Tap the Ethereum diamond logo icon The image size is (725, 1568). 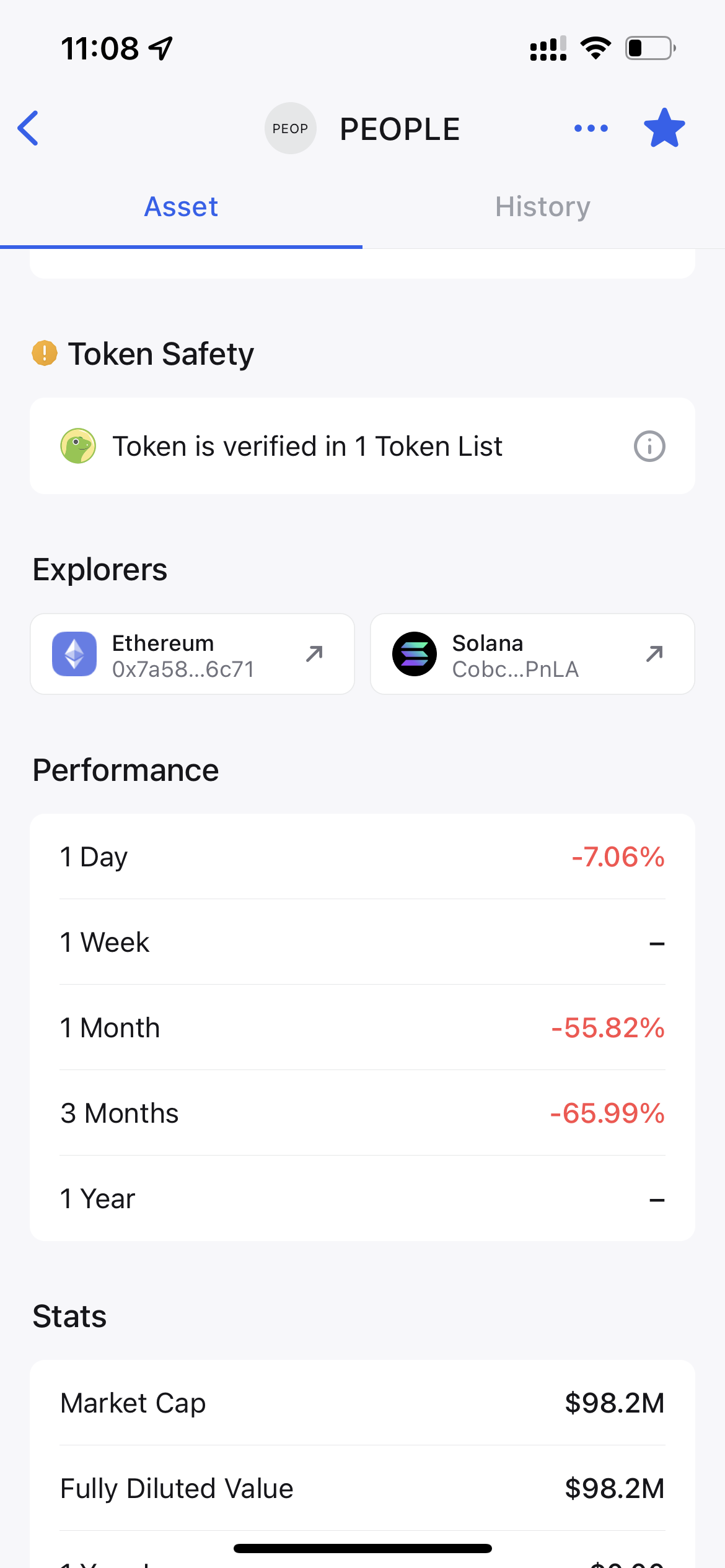74,654
